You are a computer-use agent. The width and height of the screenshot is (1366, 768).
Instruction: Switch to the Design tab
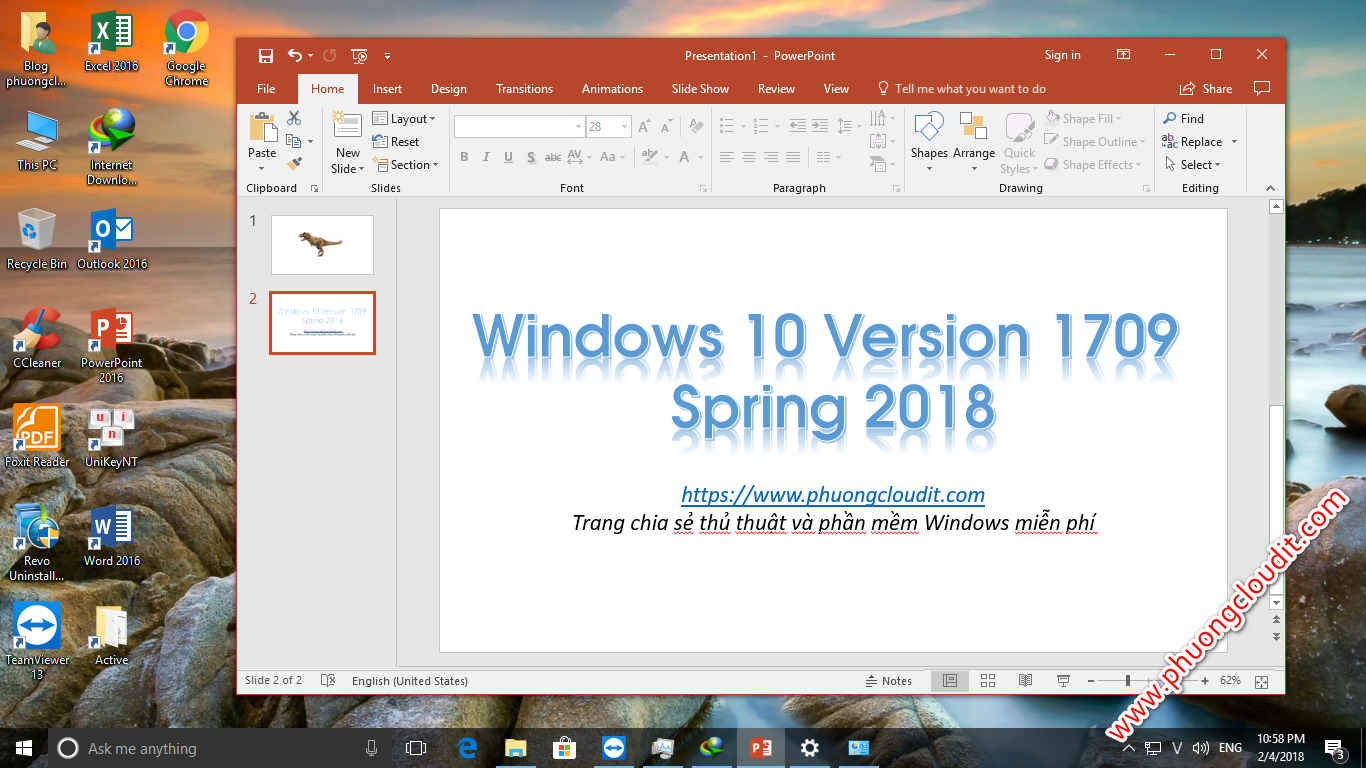[449, 88]
